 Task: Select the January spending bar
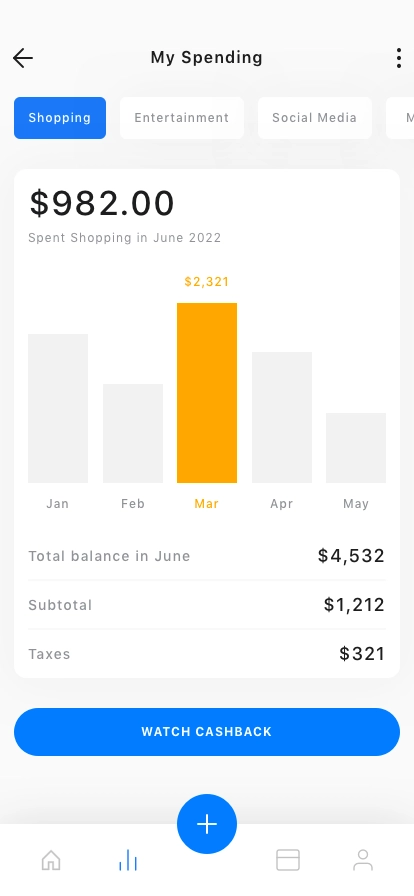(x=58, y=408)
